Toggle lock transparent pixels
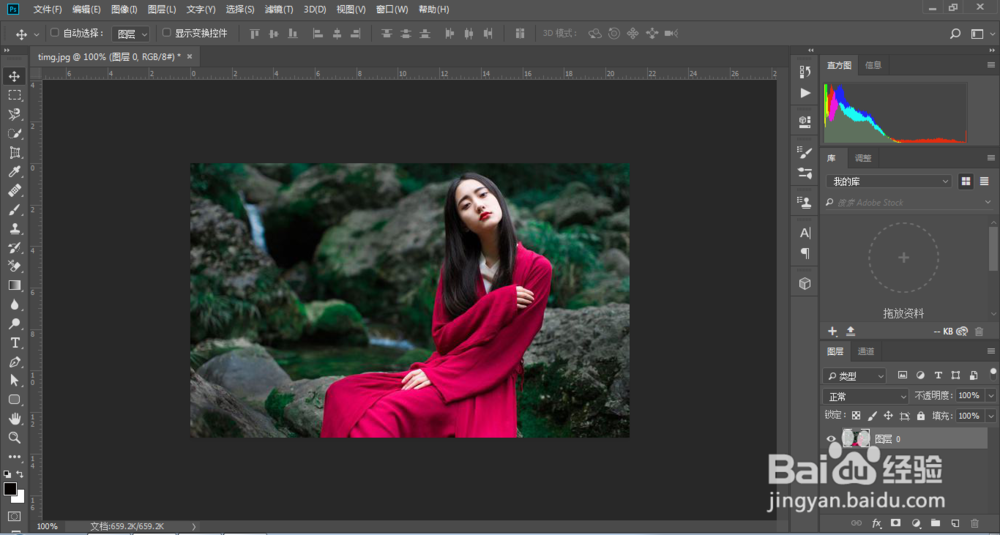The height and width of the screenshot is (535, 1000). (856, 416)
